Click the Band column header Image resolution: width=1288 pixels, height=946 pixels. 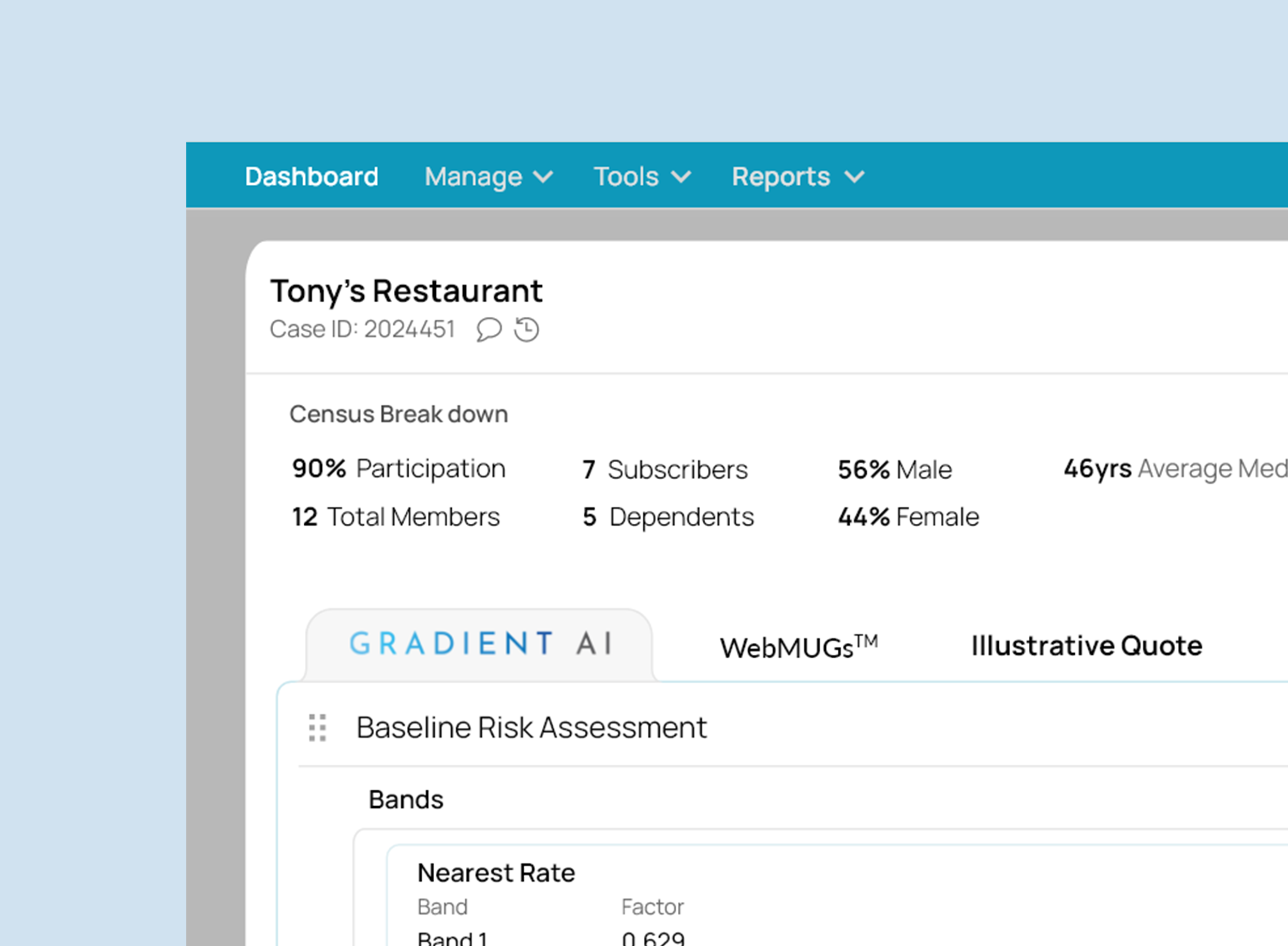(x=442, y=907)
